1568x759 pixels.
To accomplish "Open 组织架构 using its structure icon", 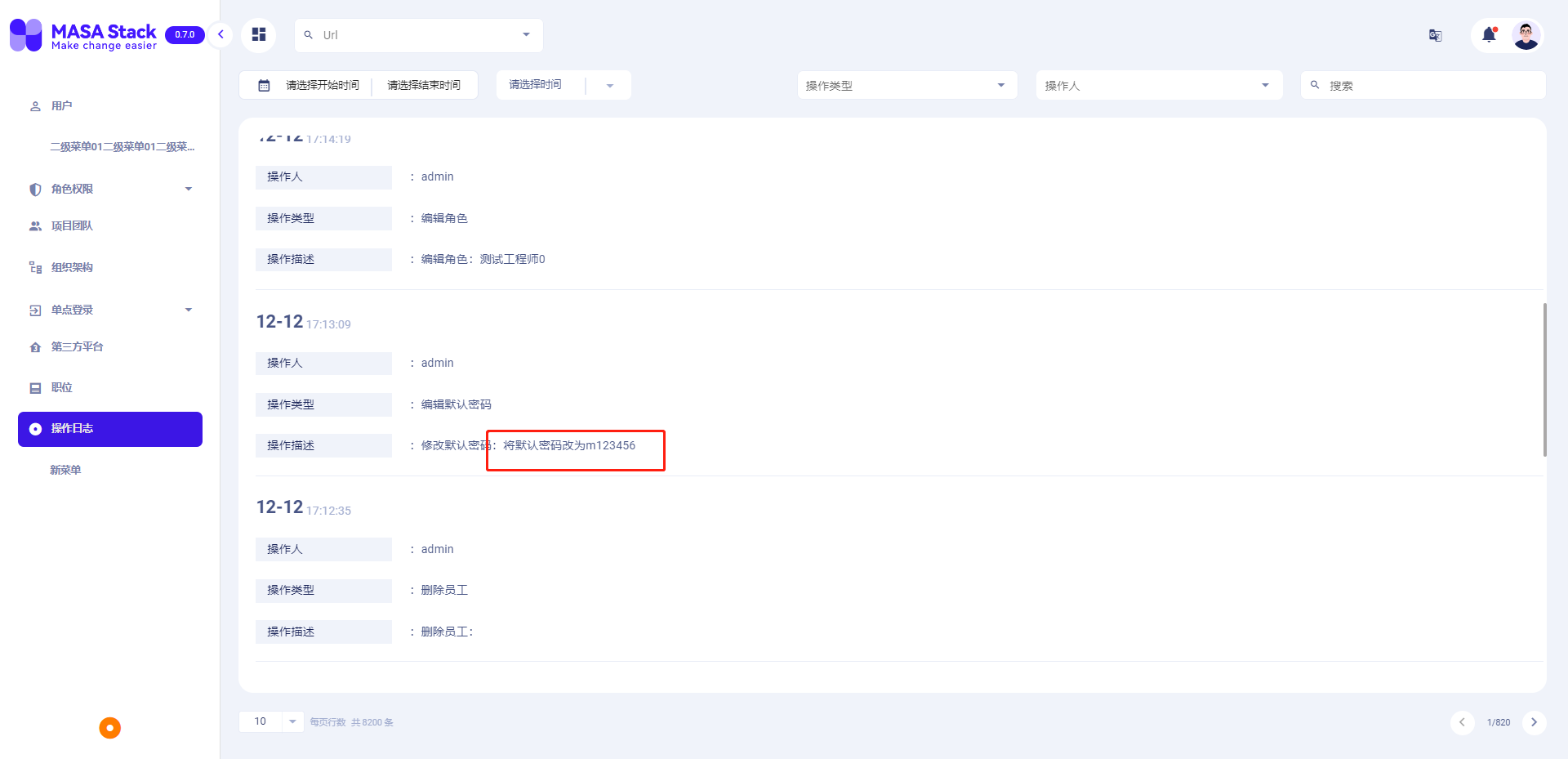I will pos(35,267).
